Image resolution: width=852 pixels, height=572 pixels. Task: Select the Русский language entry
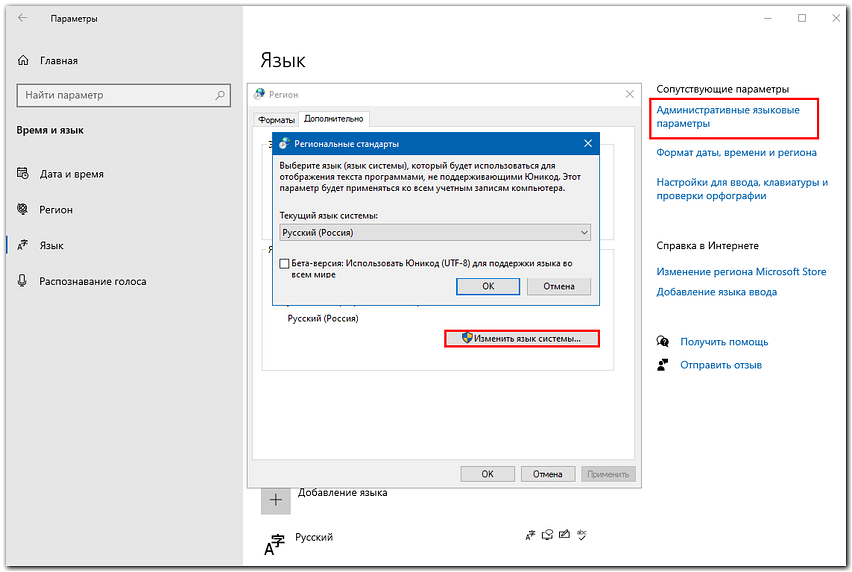[x=313, y=537]
